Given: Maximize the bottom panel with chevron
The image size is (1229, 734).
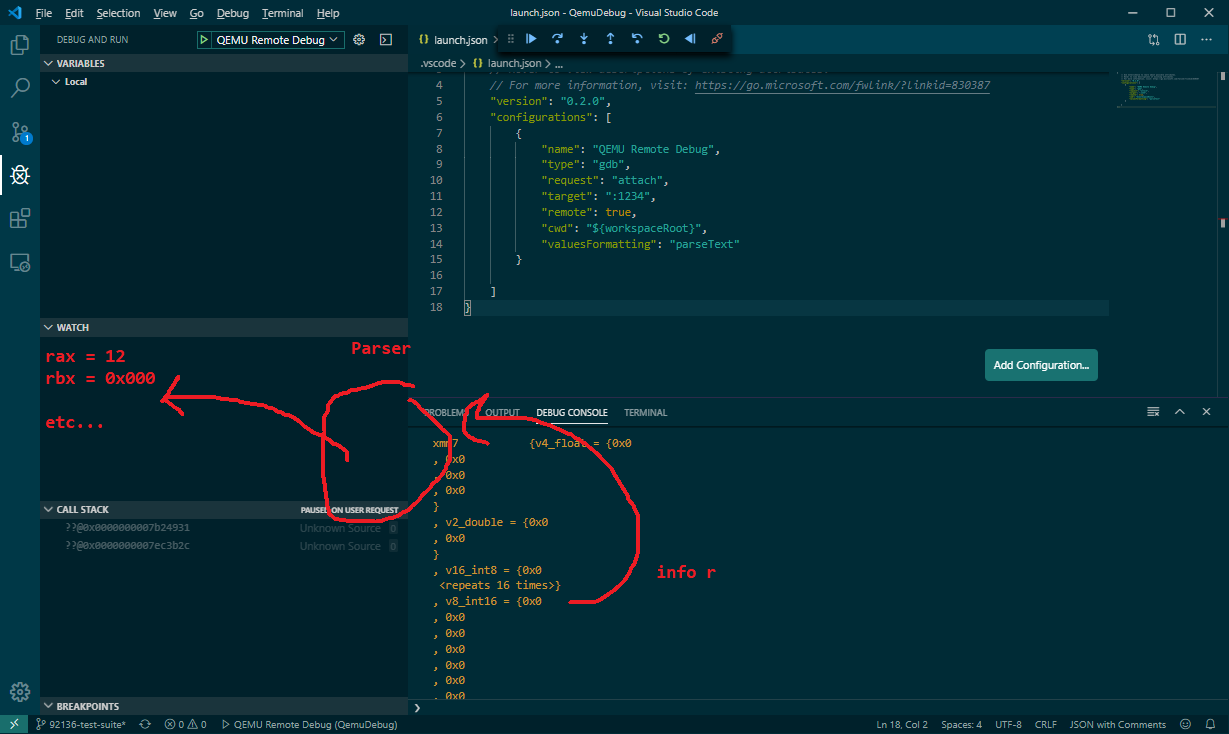Looking at the screenshot, I should pyautogui.click(x=1179, y=412).
